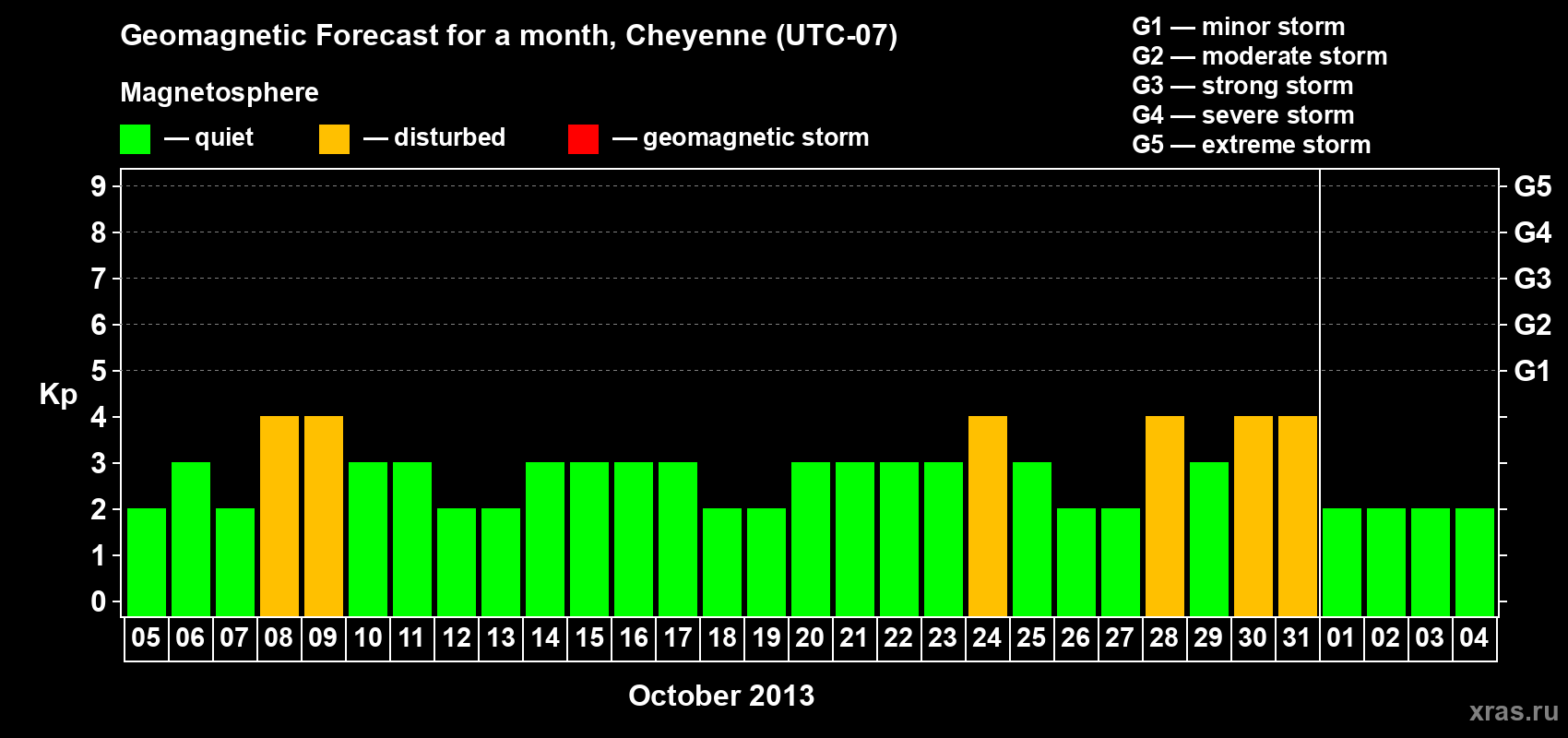
Task: Click date label 11 on the axis
Action: [411, 638]
